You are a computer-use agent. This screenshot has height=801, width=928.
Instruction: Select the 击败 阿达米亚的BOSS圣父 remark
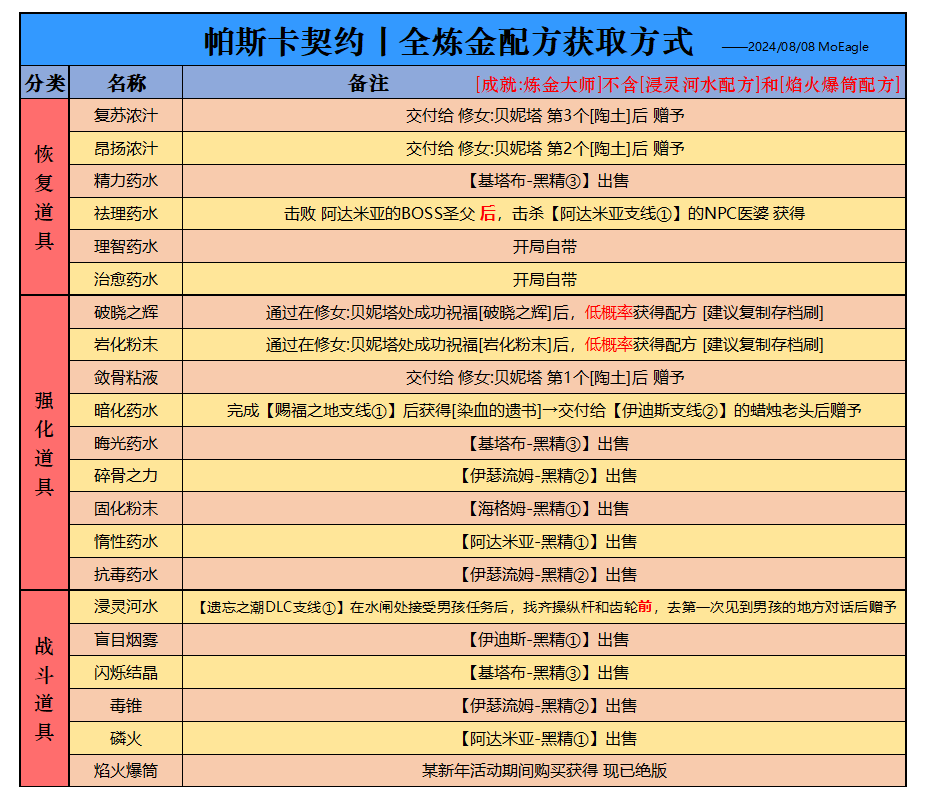pyautogui.click(x=544, y=214)
